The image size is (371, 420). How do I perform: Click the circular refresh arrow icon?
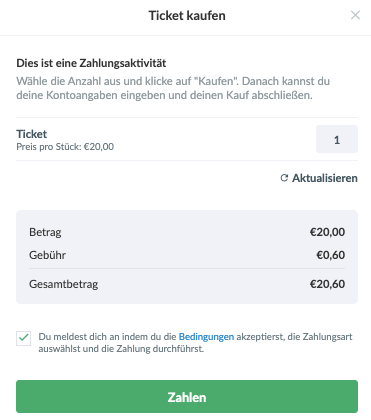(284, 178)
